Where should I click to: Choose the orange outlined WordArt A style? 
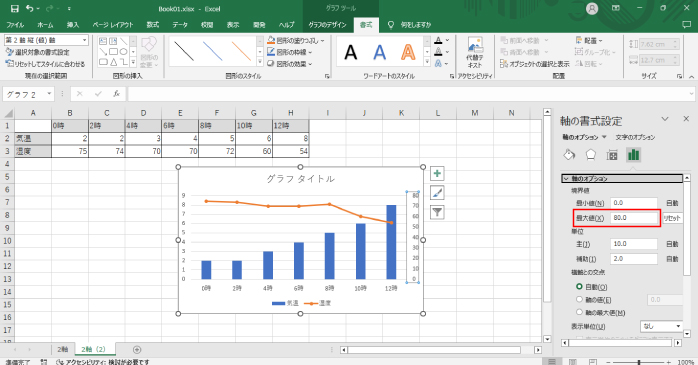[408, 53]
